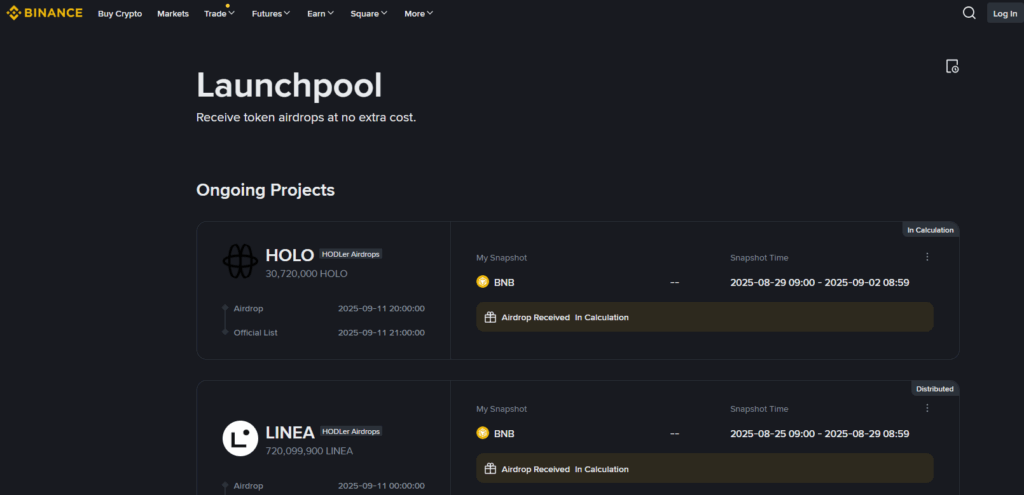The image size is (1024, 495).
Task: Click the 30,720,000 HOLO amount
Action: 306,274
